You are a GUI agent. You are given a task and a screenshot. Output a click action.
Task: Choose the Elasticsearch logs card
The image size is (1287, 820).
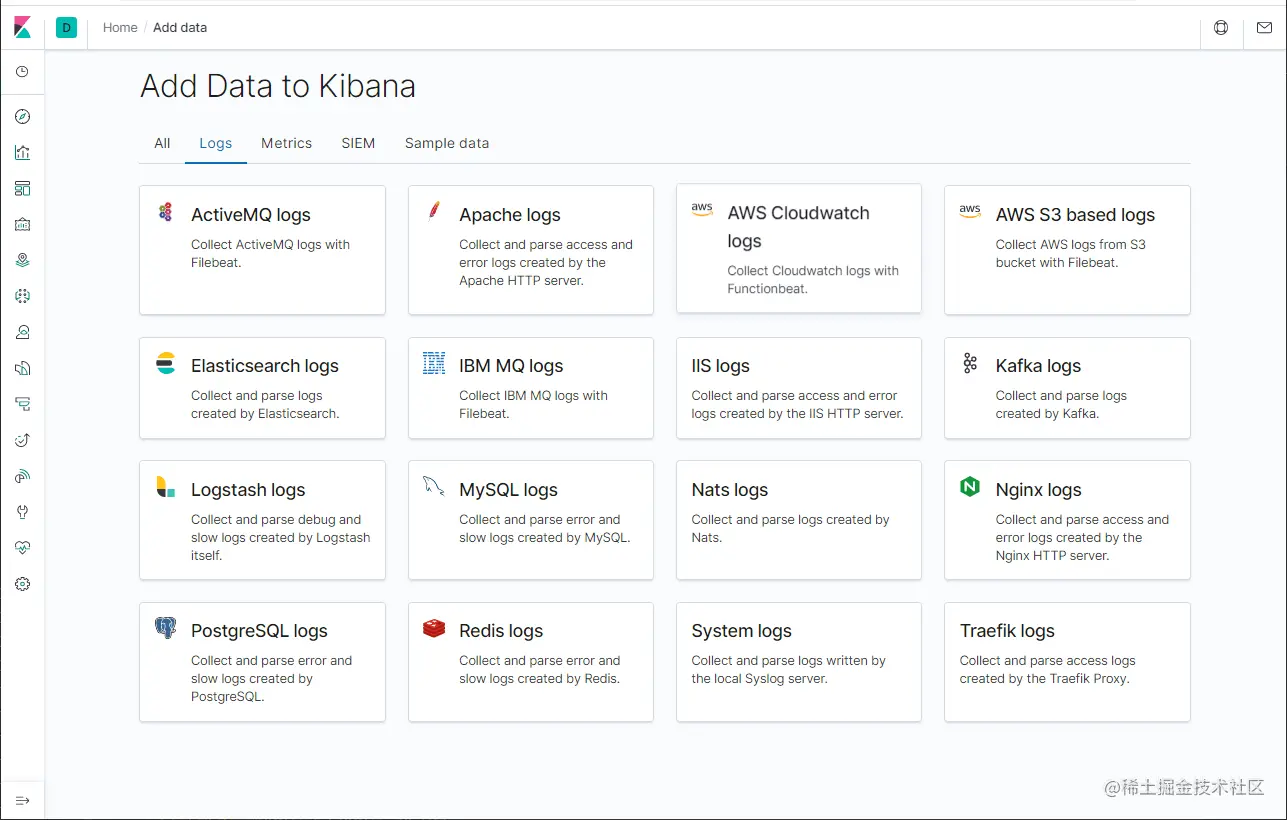[x=262, y=388]
